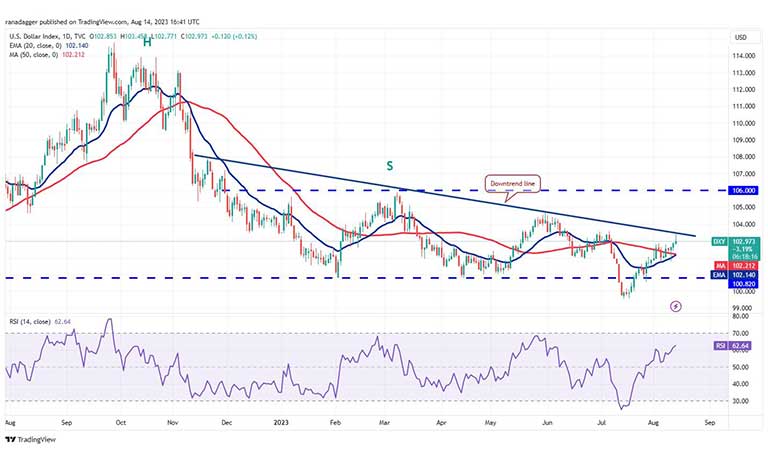Click the 114.000 price axis label
The image size is (768, 463).
pyautogui.click(x=744, y=56)
